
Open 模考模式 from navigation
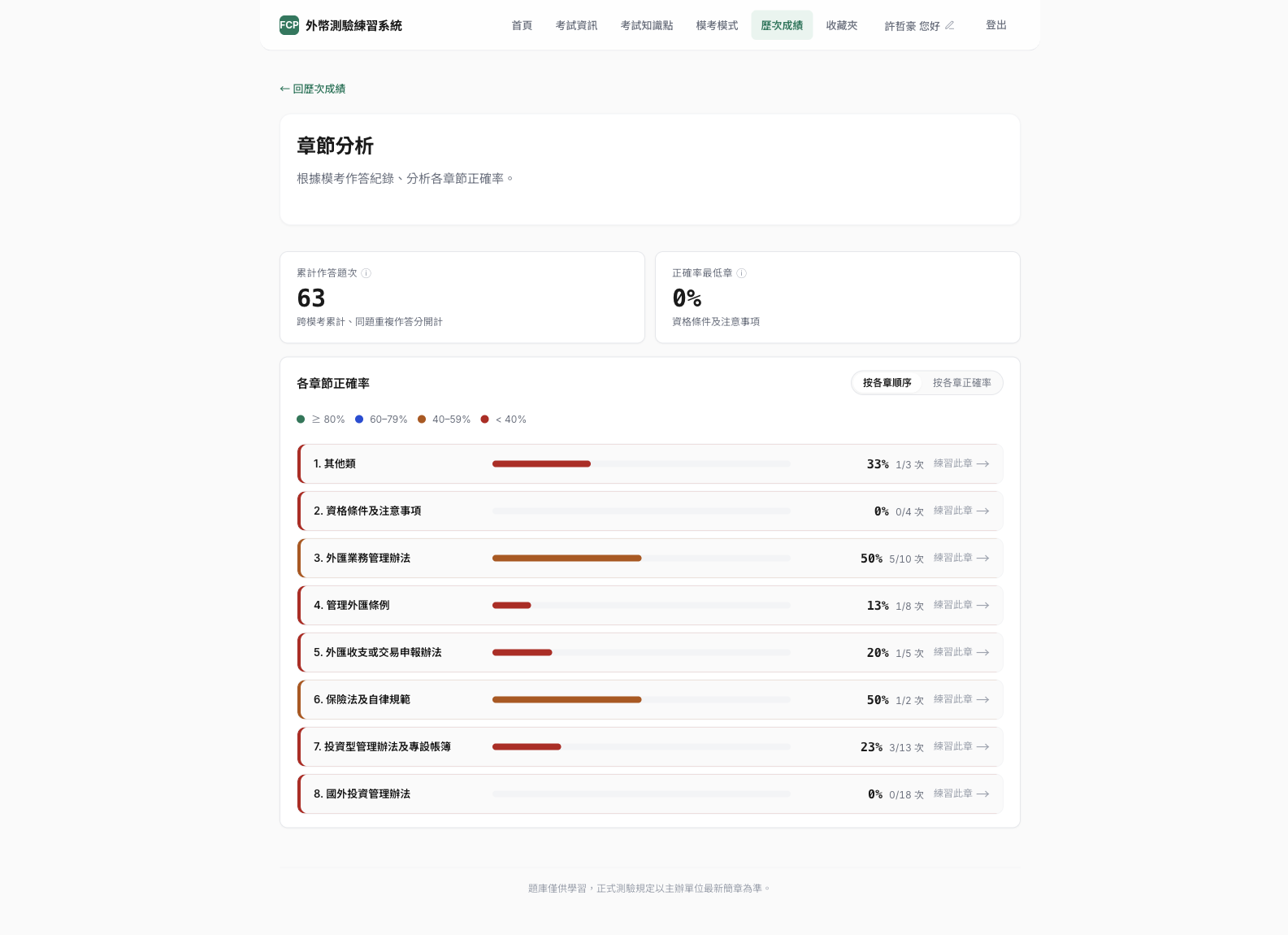point(717,25)
